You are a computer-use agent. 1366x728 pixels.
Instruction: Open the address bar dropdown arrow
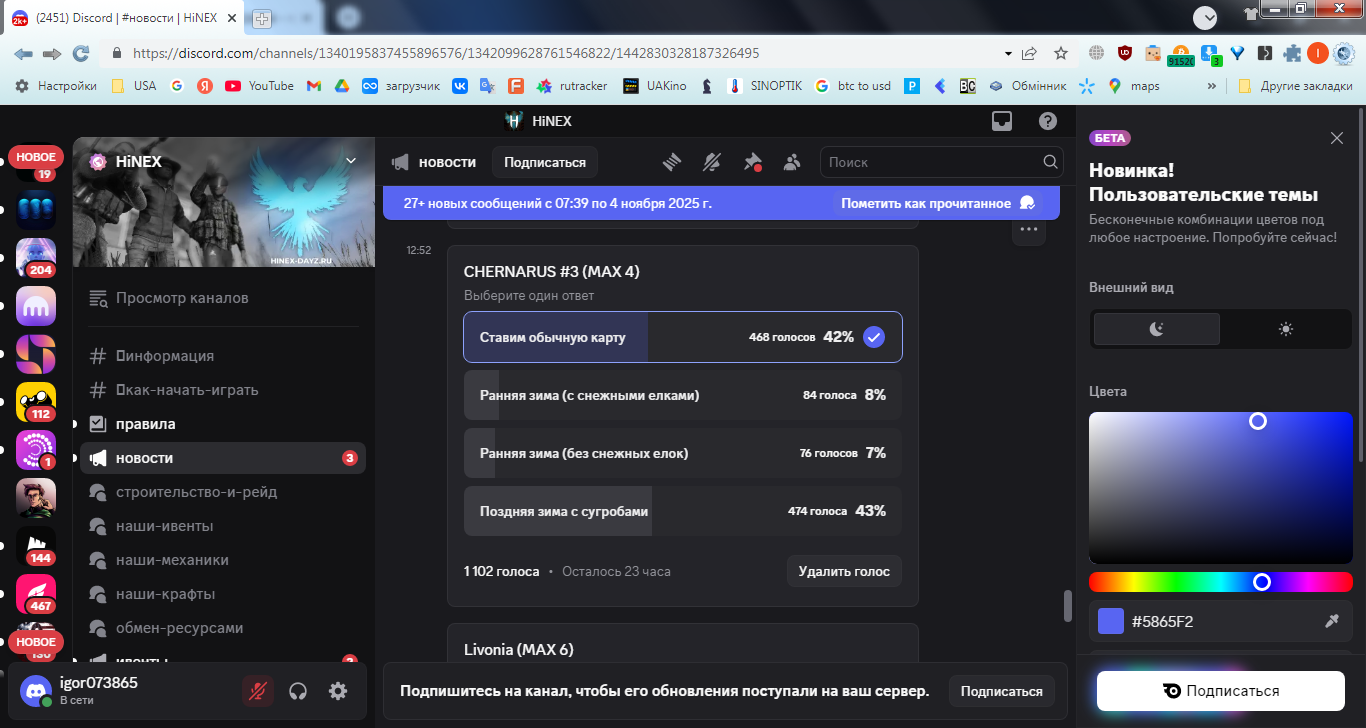click(1007, 53)
